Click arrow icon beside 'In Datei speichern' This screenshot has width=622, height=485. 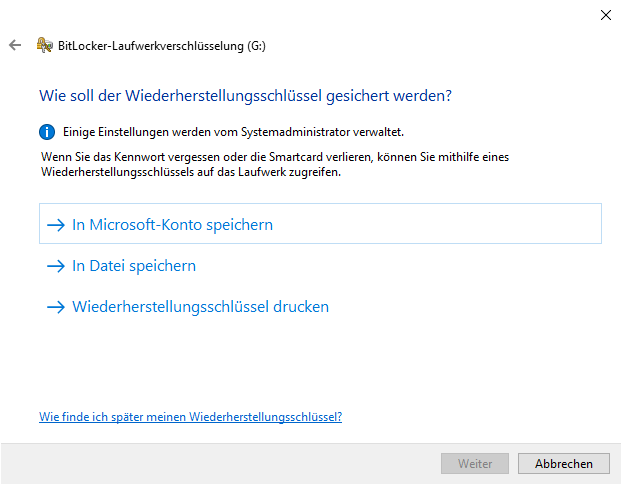pyautogui.click(x=55, y=266)
